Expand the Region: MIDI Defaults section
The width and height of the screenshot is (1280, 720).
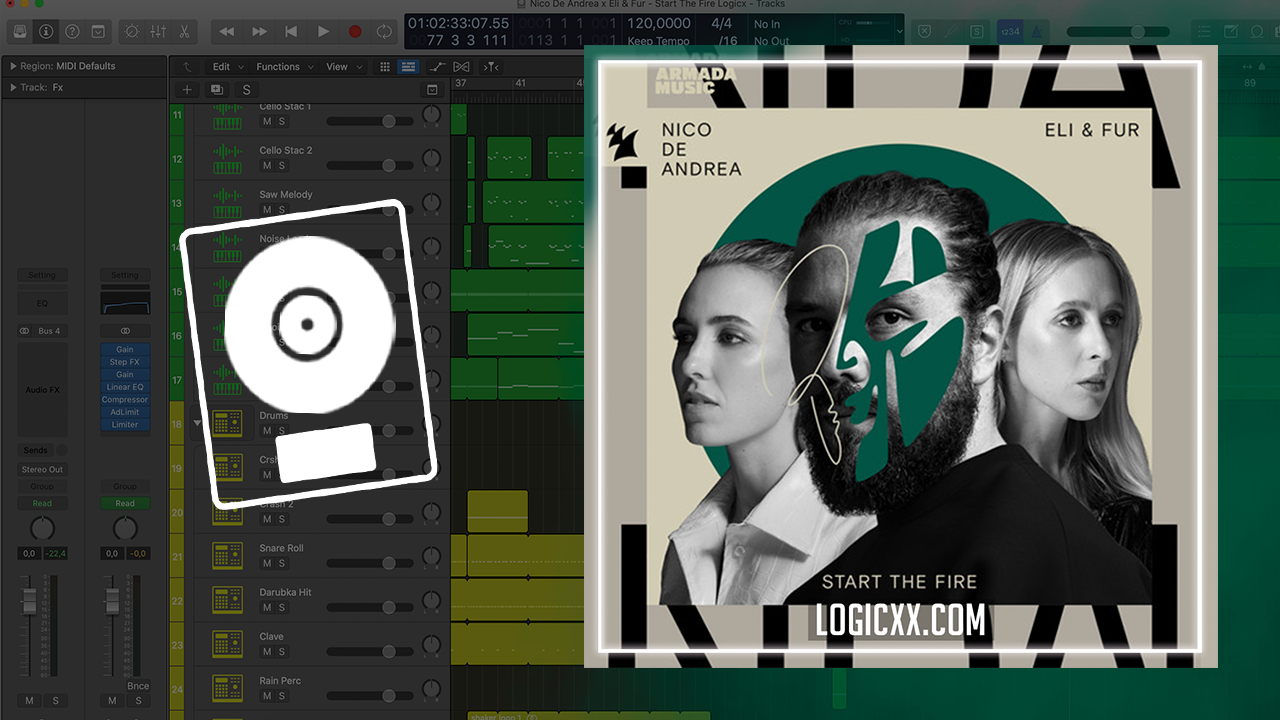pyautogui.click(x=13, y=66)
